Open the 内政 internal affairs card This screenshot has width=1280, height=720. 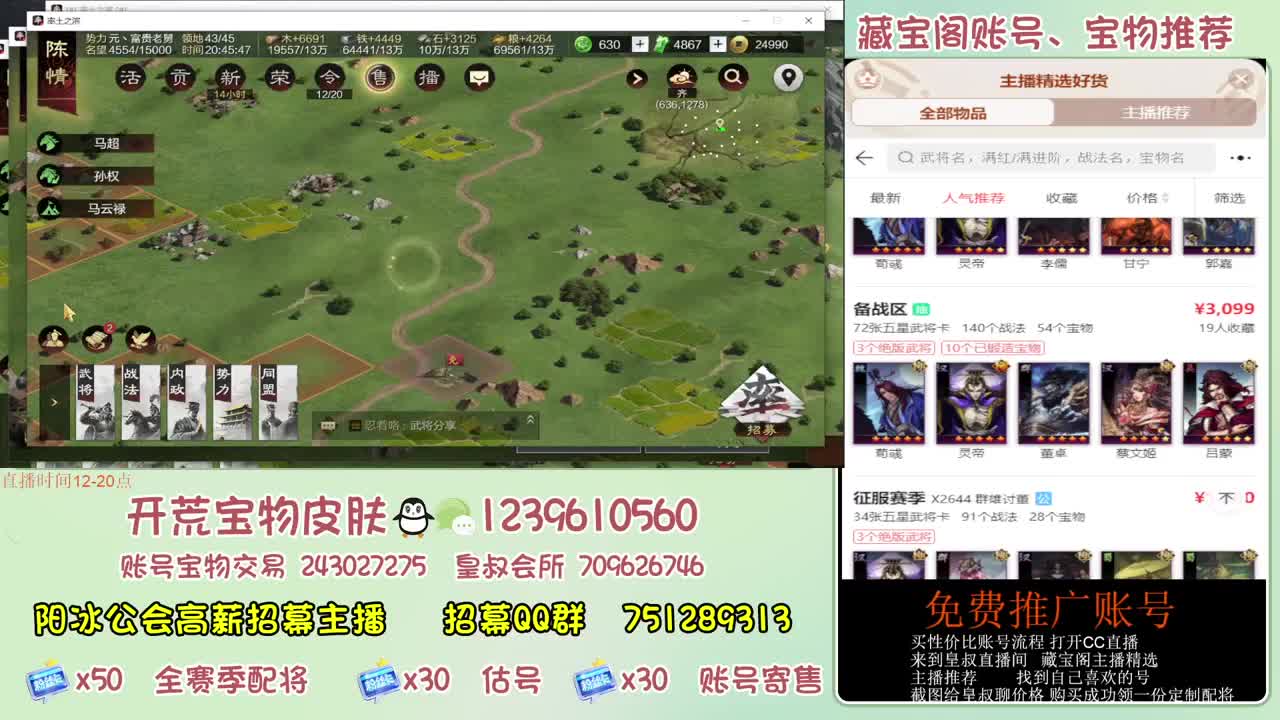pyautogui.click(x=187, y=402)
